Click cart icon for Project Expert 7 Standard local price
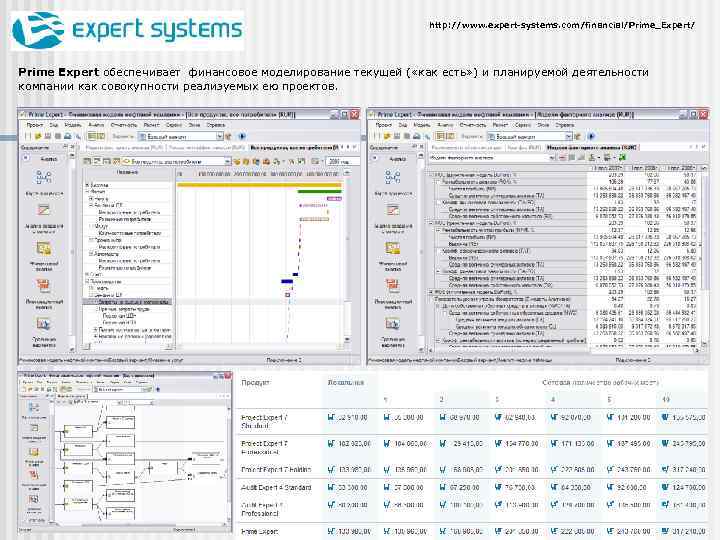 click(331, 417)
